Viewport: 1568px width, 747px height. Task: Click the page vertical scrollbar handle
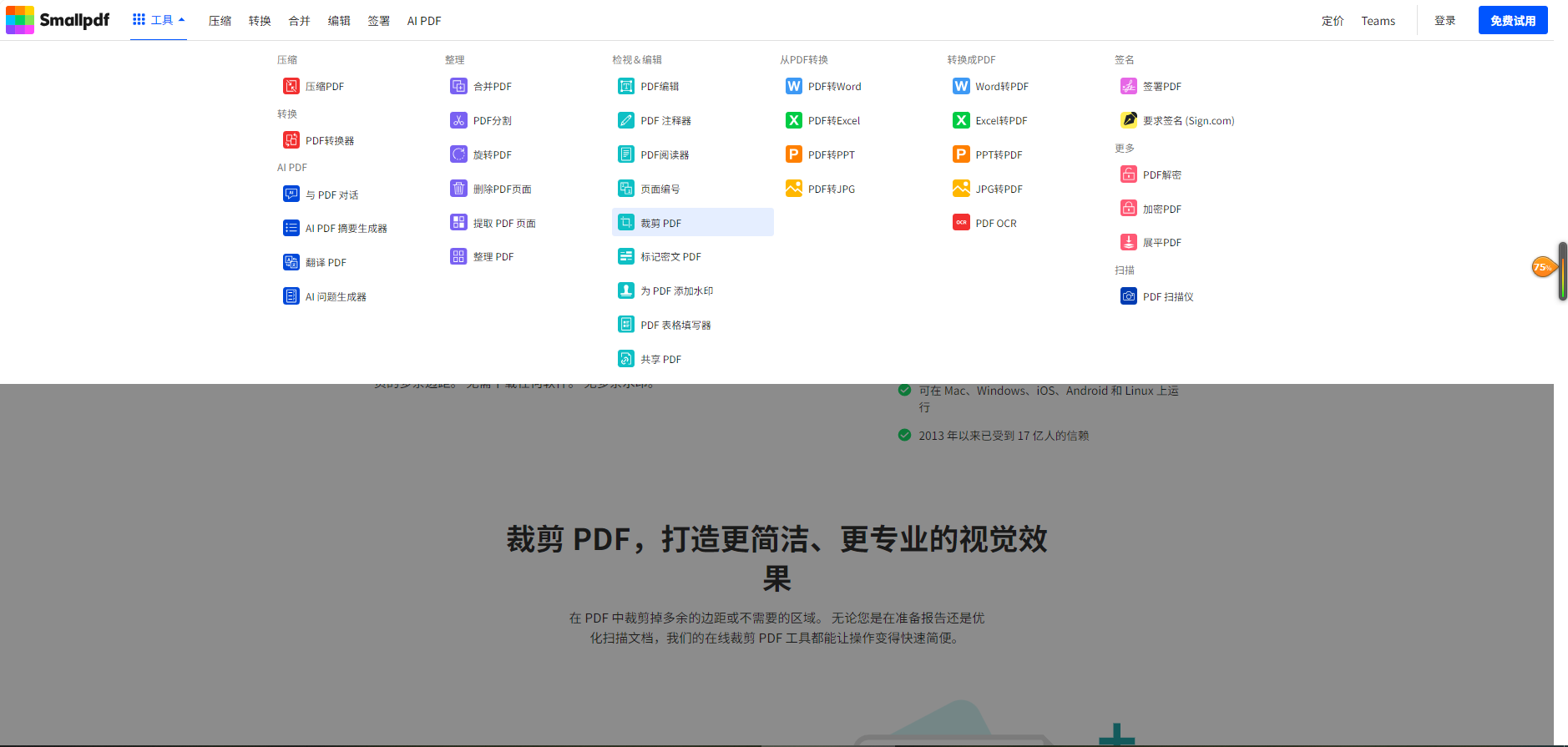(1562, 271)
